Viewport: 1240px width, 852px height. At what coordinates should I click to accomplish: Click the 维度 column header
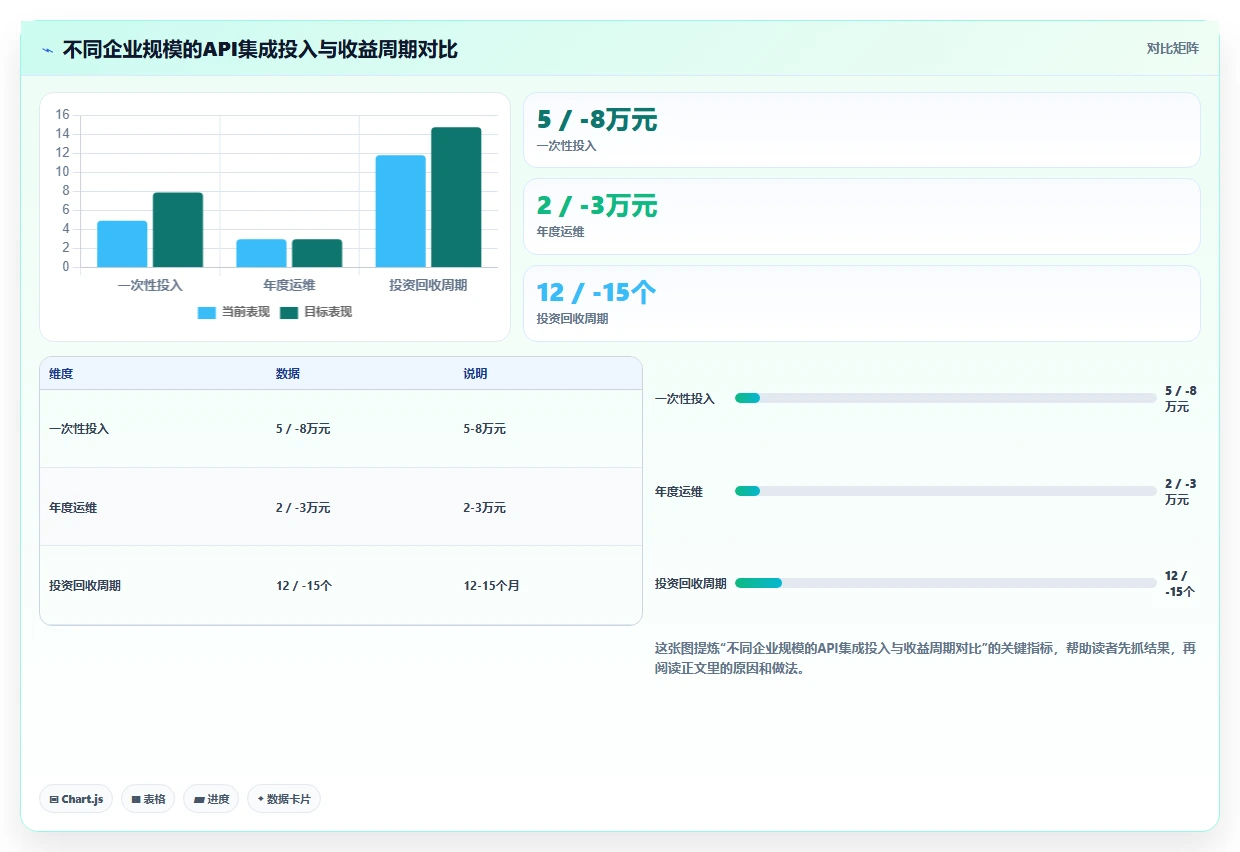[61, 374]
